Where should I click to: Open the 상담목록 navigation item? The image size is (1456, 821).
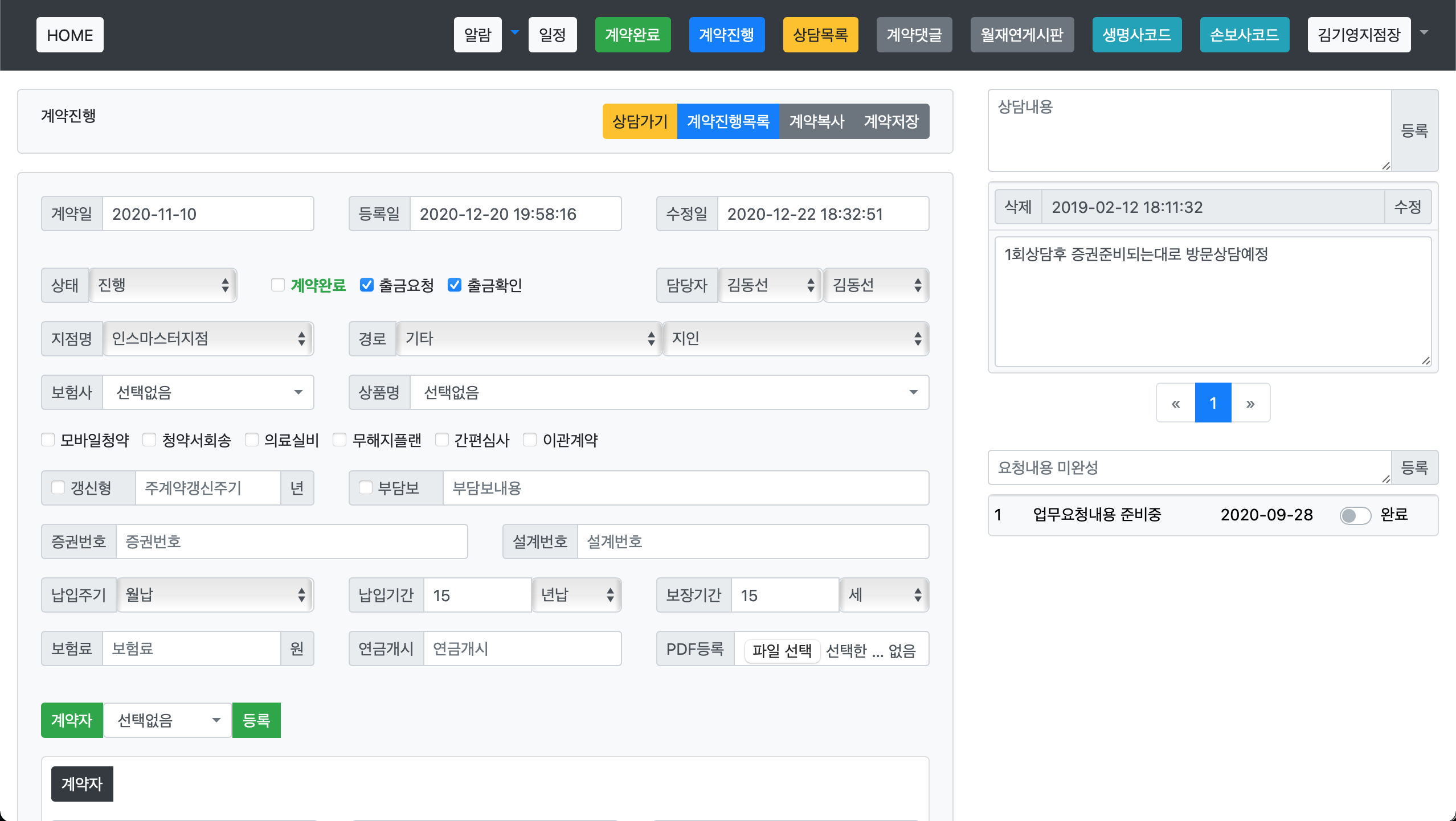tap(820, 35)
